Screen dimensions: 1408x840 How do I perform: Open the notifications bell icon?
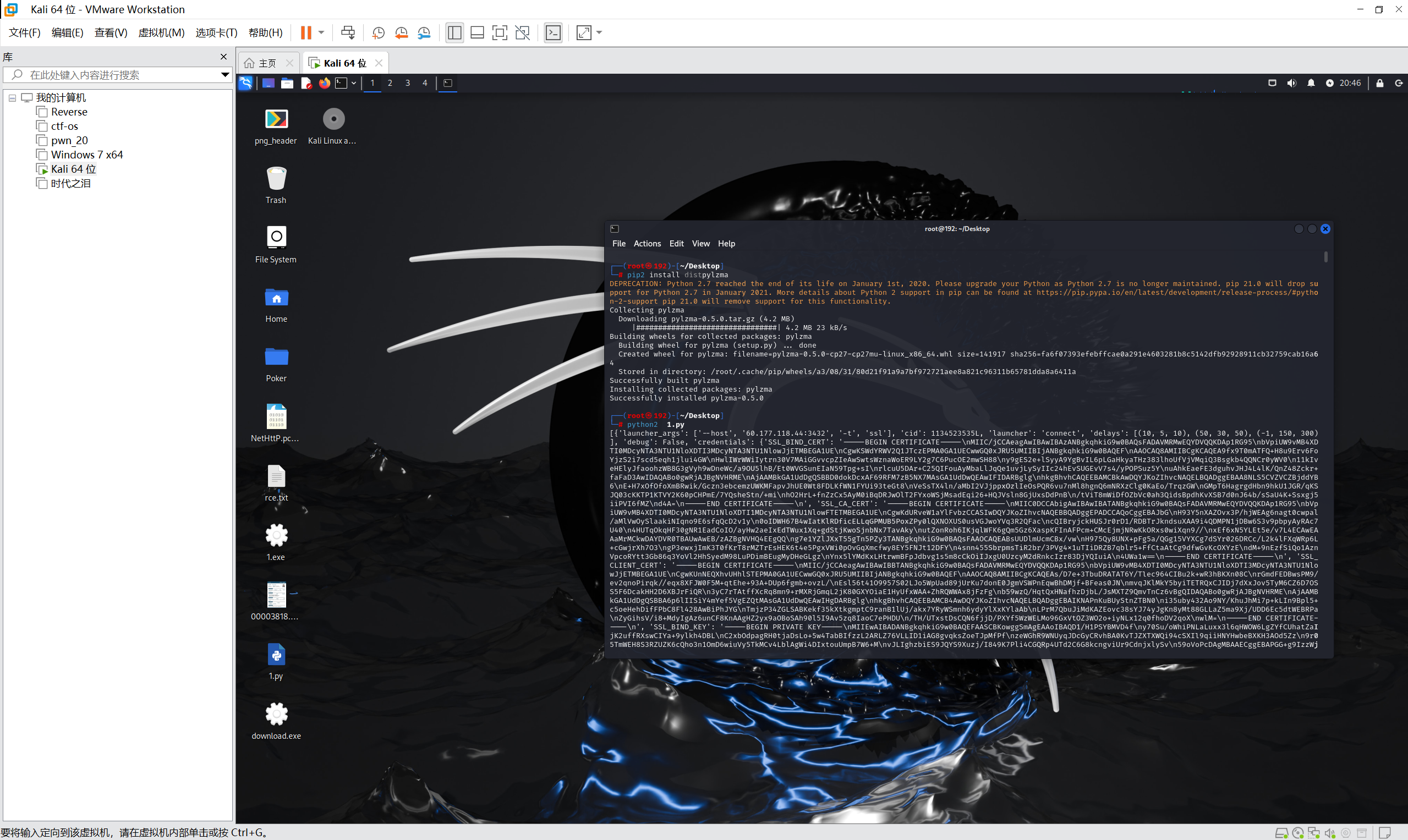coord(1311,83)
